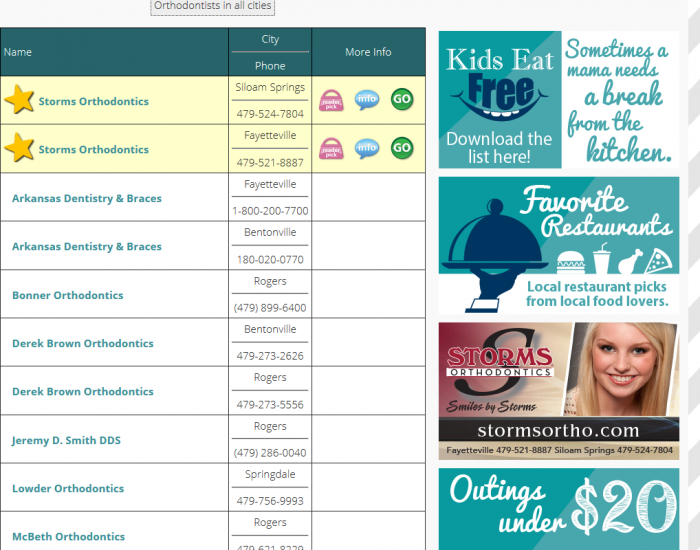700x550 pixels.
Task: Open the Kids Eat Free banner
Action: (x=558, y=99)
